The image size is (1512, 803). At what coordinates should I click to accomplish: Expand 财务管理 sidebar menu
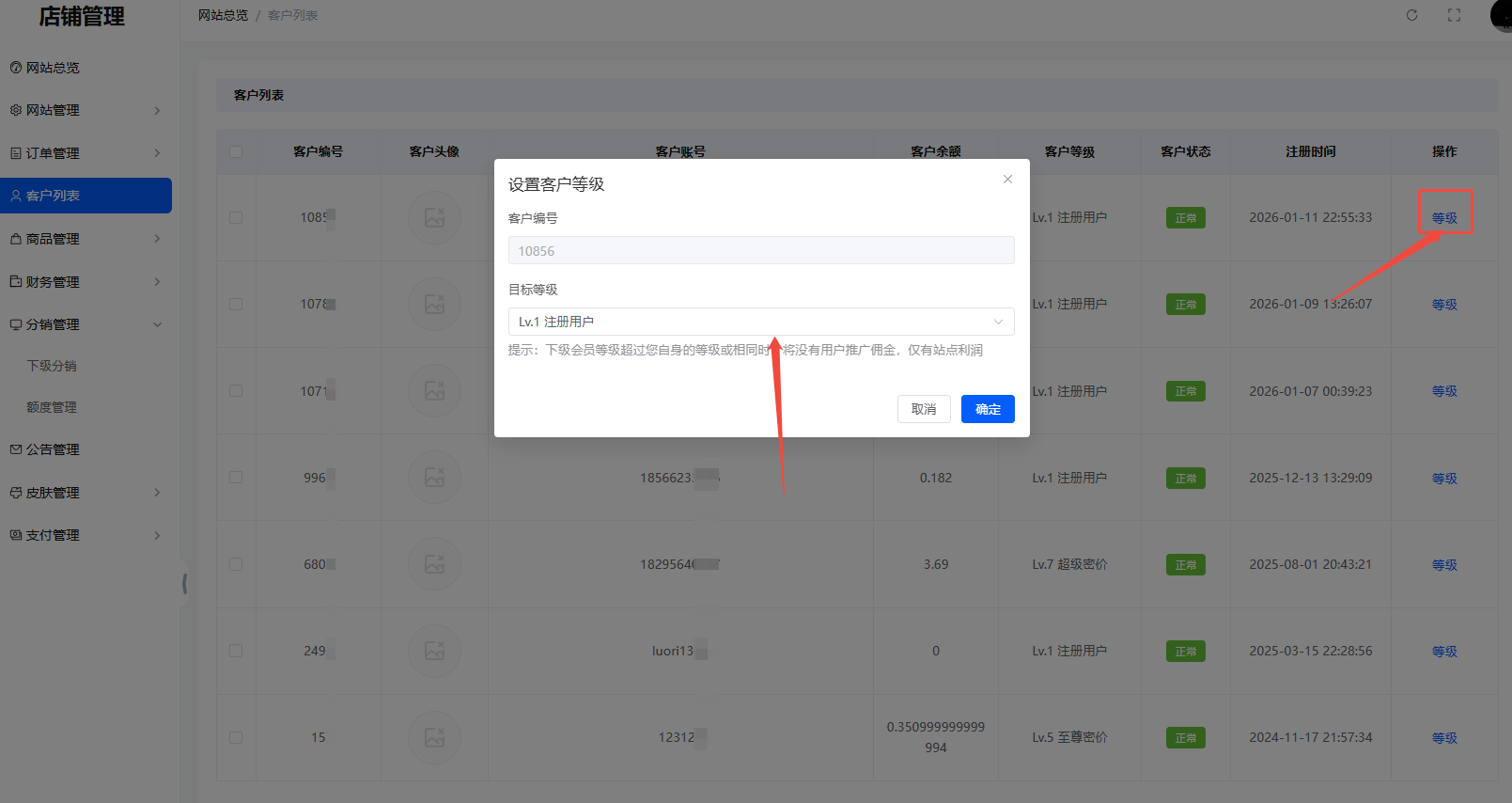click(x=86, y=282)
